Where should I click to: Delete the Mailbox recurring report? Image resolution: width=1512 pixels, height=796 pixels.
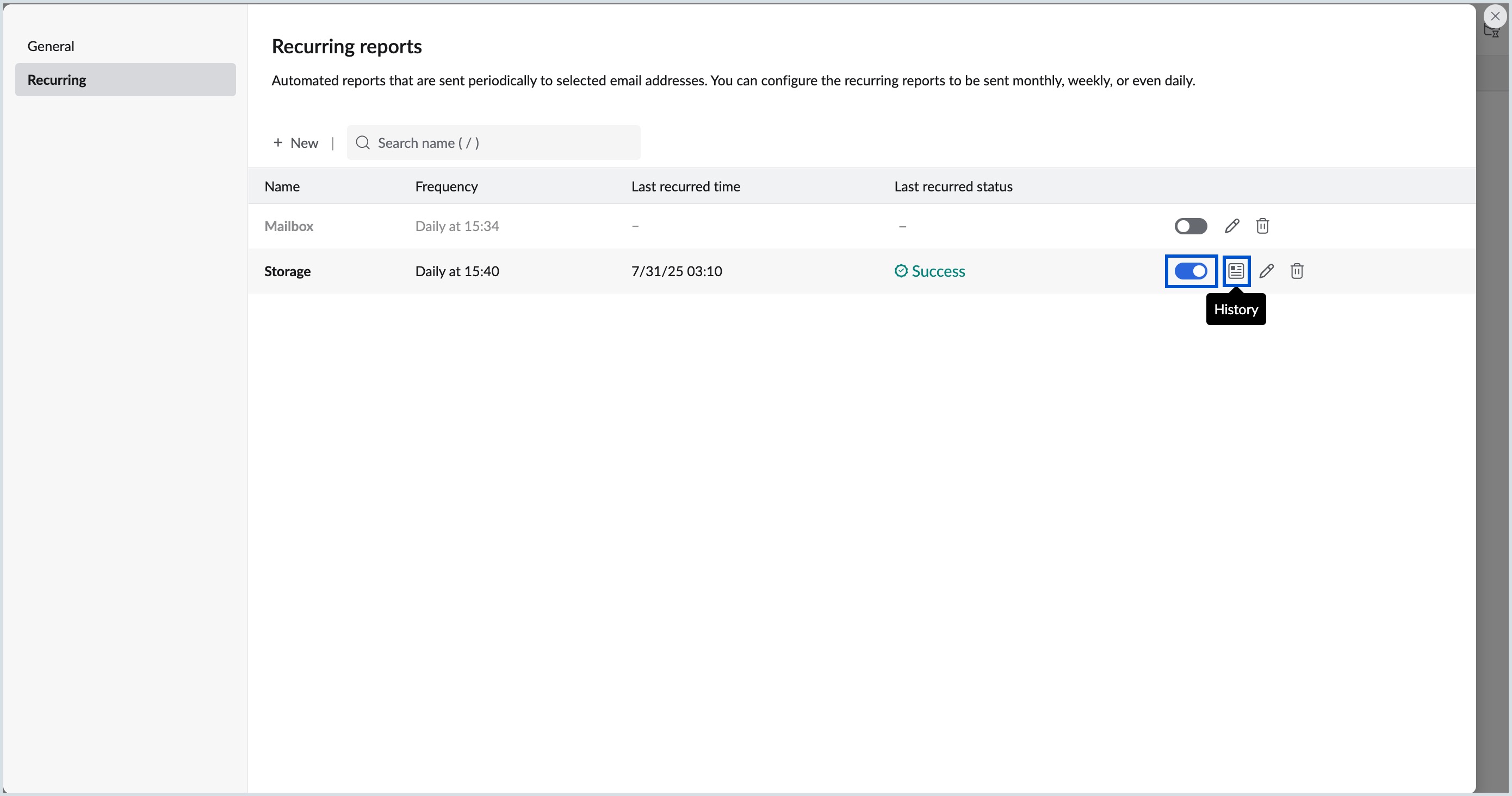point(1262,226)
